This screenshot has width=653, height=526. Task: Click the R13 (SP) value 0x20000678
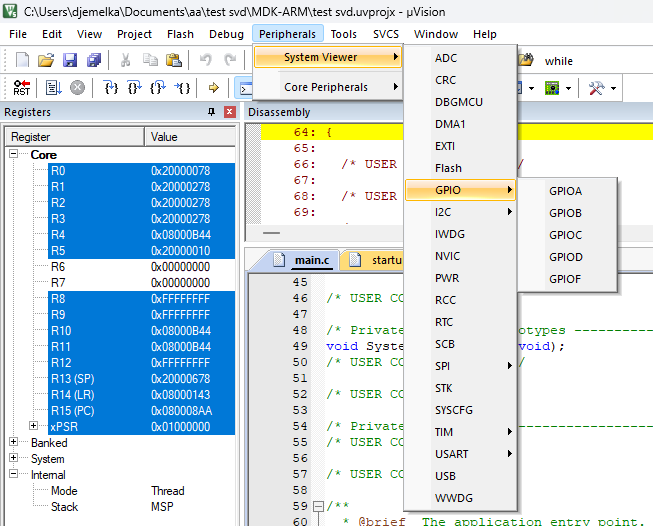180,379
